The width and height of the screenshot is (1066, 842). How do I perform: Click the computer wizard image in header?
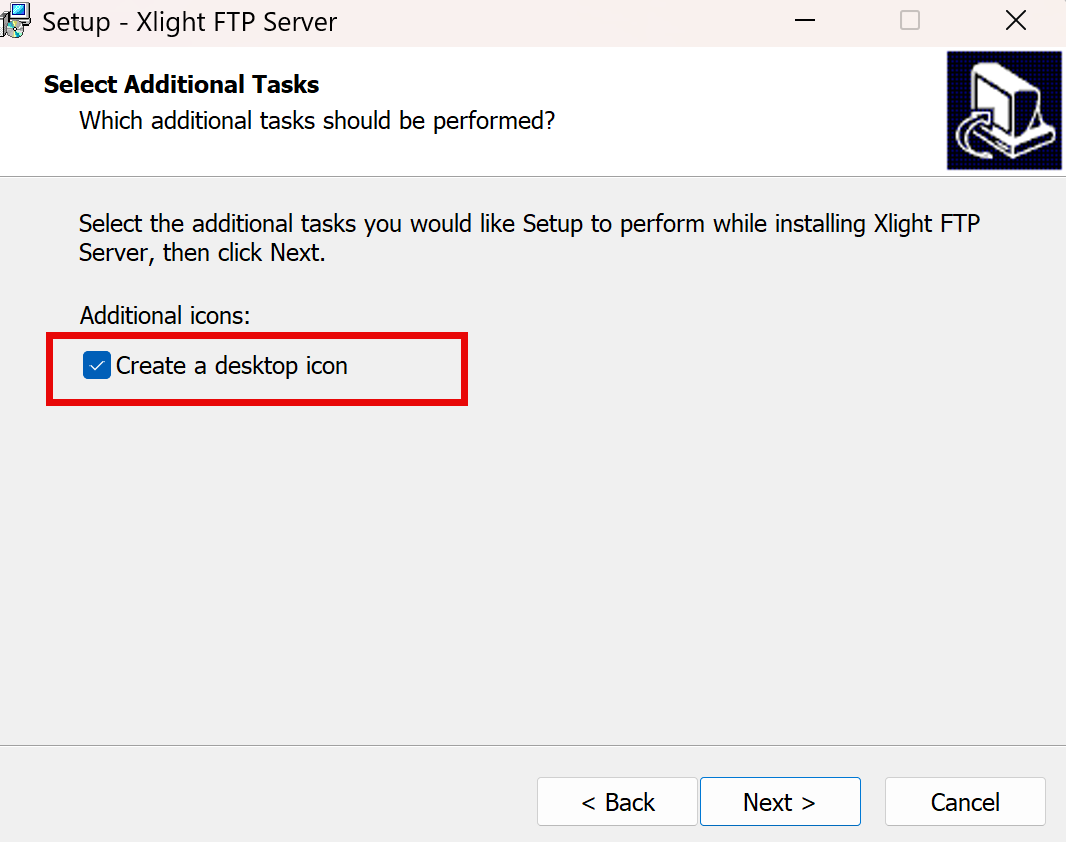tap(1003, 110)
